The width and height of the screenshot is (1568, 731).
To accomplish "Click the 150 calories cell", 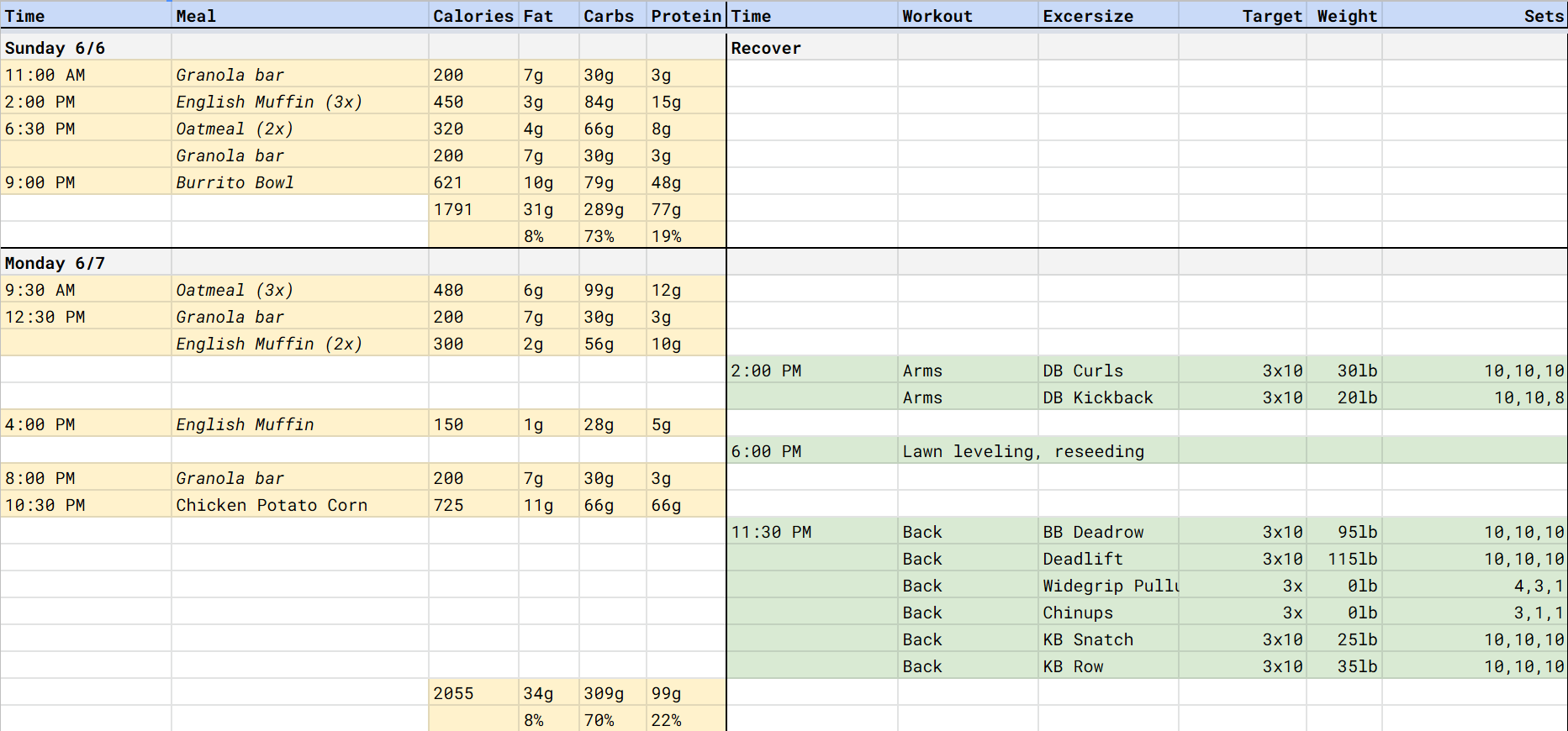I will (x=473, y=423).
